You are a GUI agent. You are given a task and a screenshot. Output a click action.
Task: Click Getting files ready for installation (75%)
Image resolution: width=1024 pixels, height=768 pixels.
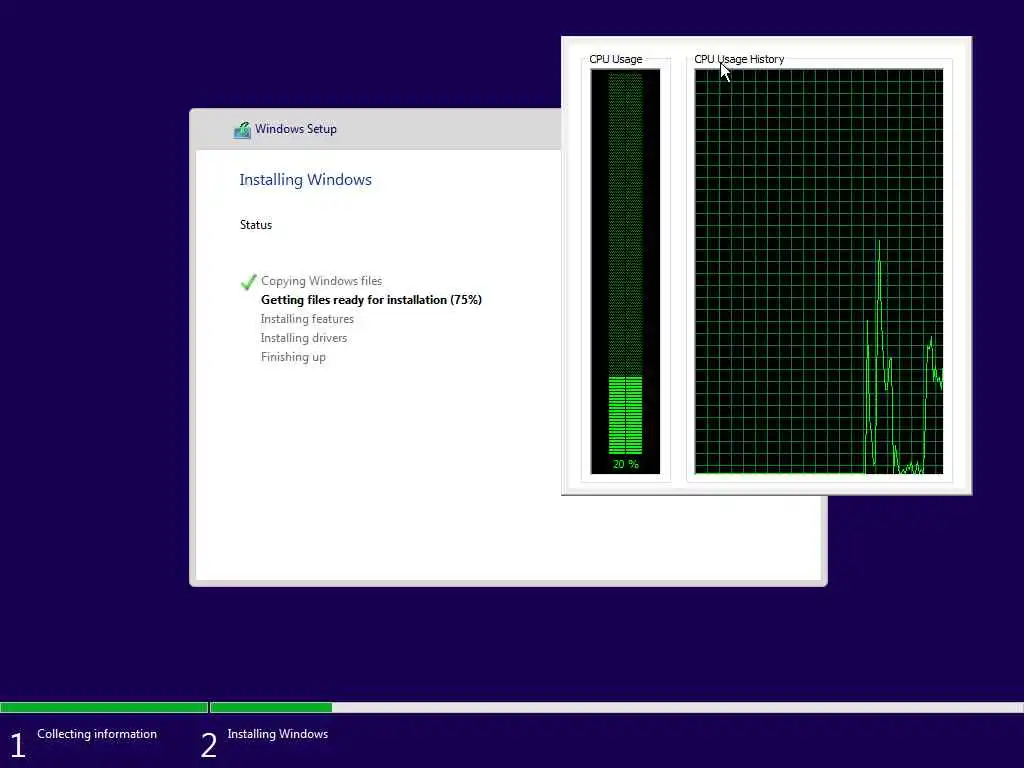click(371, 300)
